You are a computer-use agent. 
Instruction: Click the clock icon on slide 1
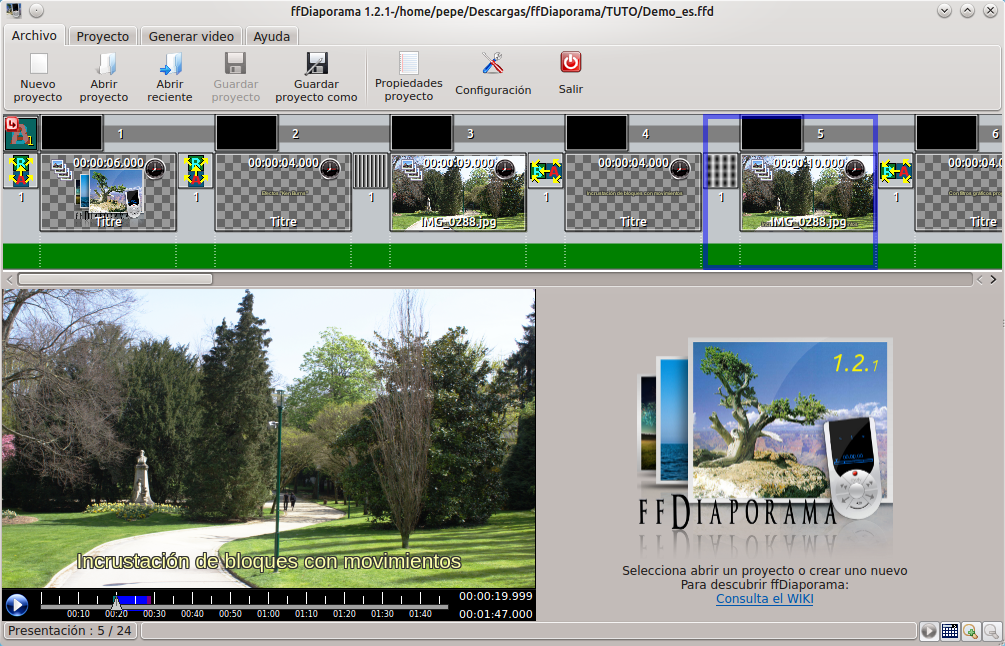pos(155,169)
